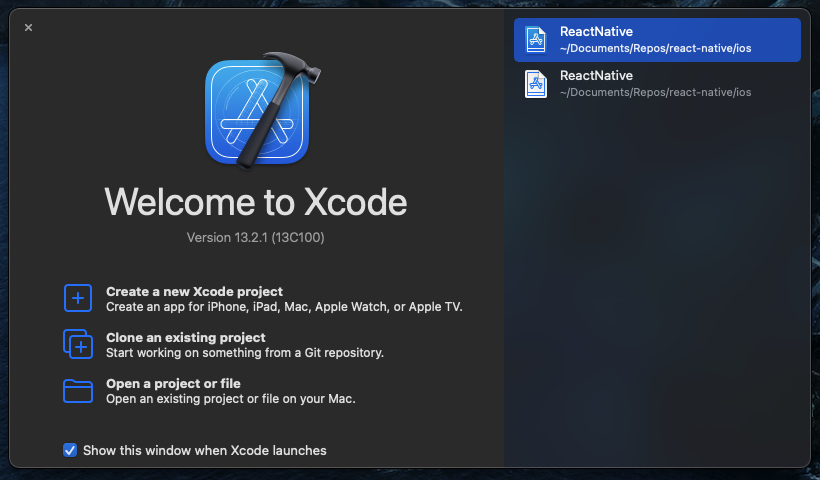Viewport: 820px width, 480px height.
Task: Click the file icon of the highlighted ReactNative project
Action: [x=536, y=40]
